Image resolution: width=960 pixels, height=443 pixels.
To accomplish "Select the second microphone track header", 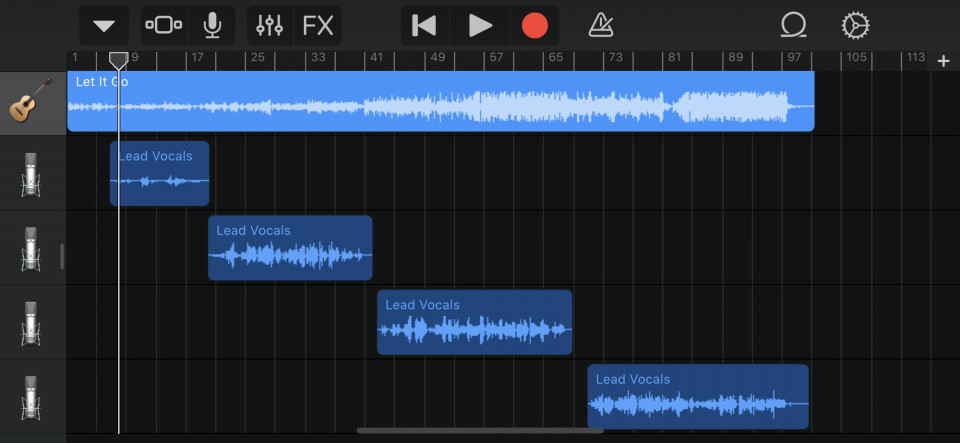I will click(32, 248).
